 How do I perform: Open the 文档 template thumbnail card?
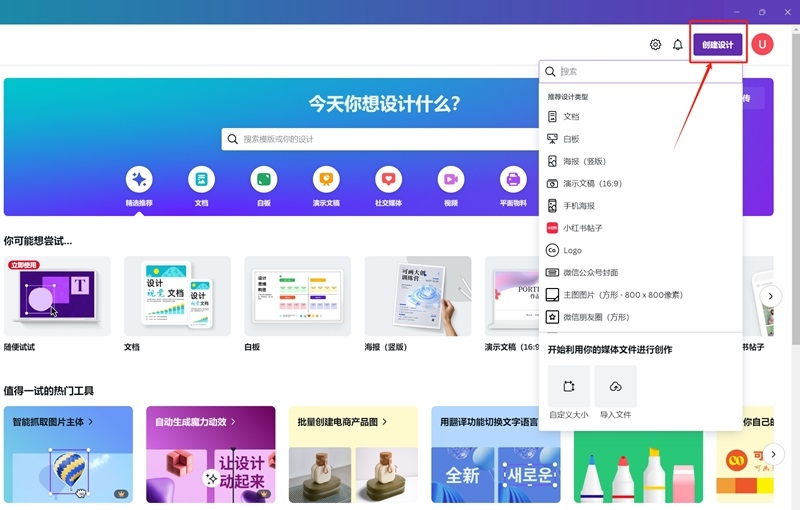177,296
